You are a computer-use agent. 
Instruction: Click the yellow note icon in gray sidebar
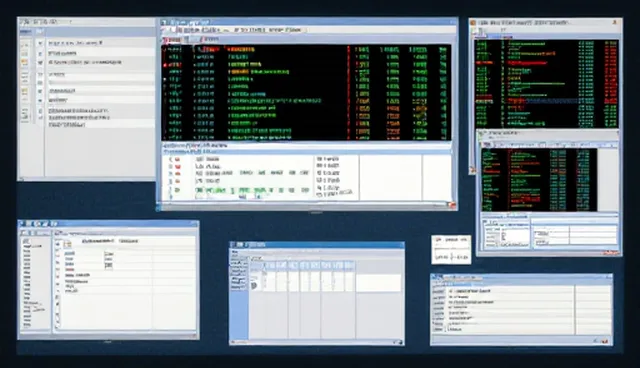[25, 91]
